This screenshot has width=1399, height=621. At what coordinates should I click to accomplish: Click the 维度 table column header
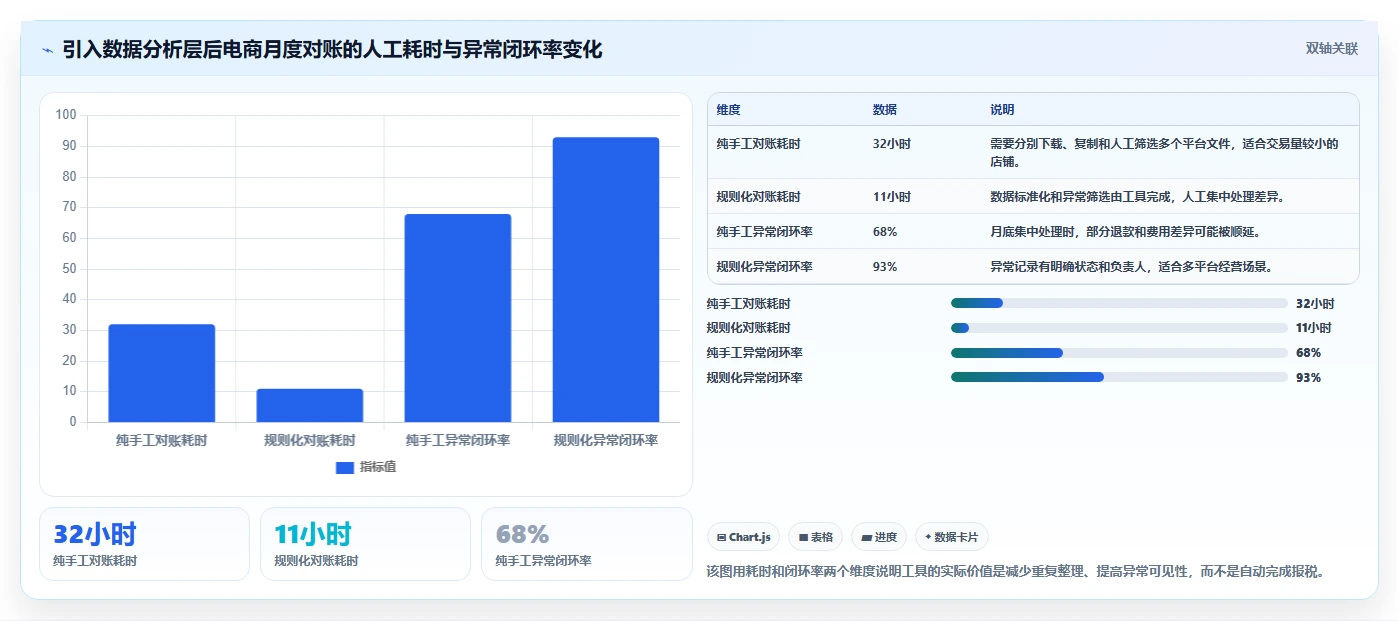[729, 109]
